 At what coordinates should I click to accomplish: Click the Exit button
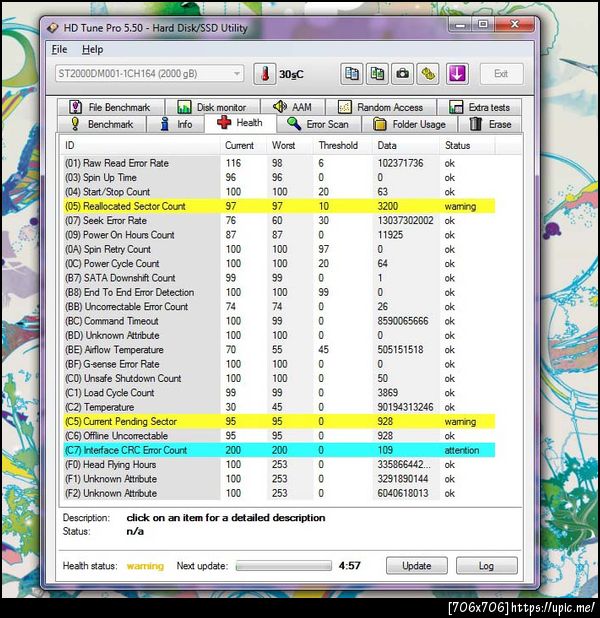501,74
